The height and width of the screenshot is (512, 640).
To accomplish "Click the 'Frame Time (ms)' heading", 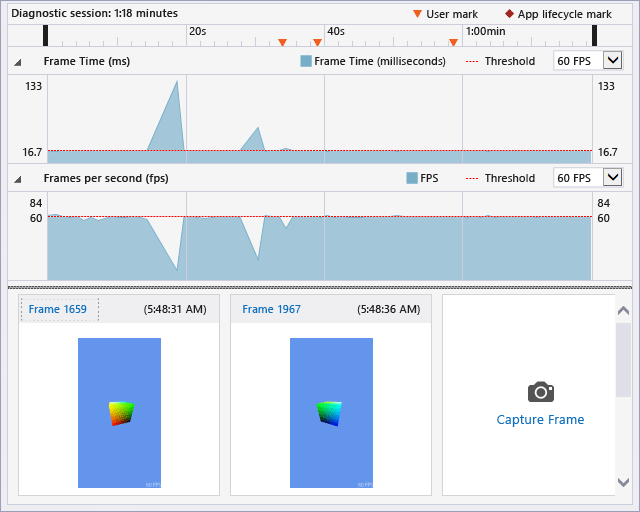I will [x=87, y=61].
